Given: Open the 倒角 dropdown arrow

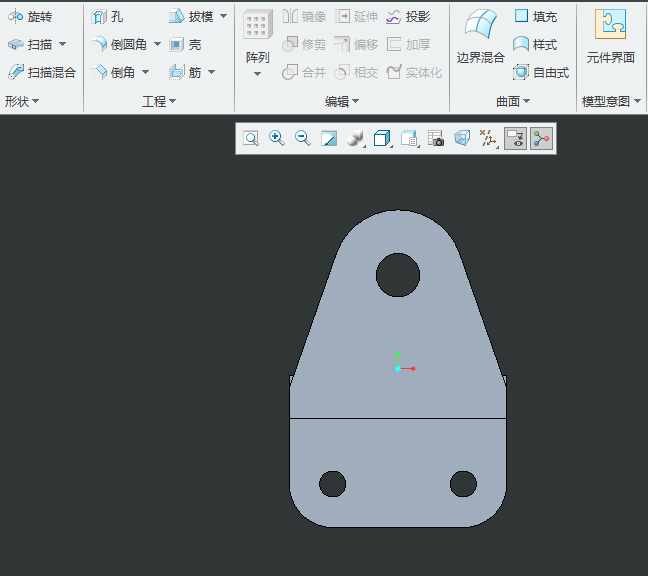Looking at the screenshot, I should pyautogui.click(x=145, y=72).
